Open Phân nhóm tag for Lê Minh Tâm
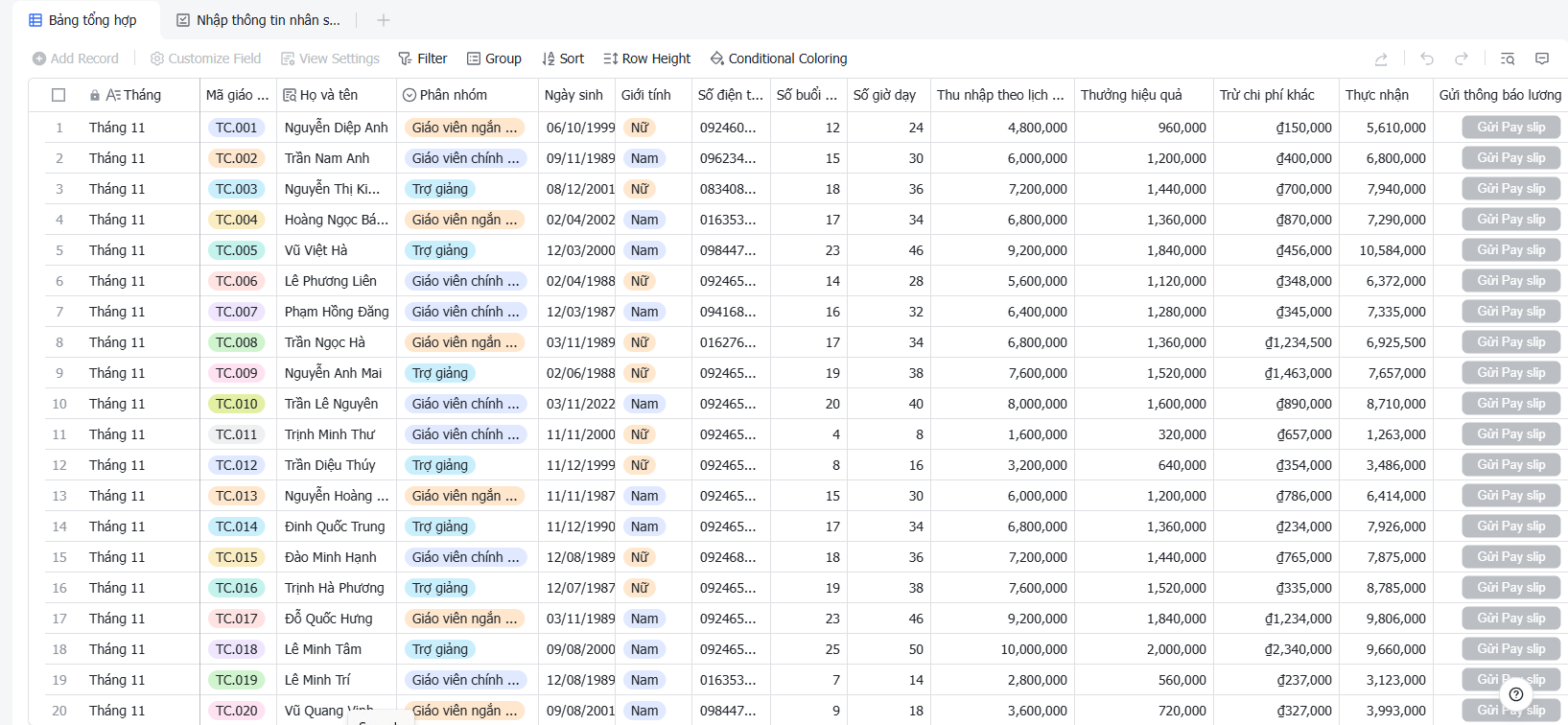The width and height of the screenshot is (1568, 725). click(x=440, y=649)
